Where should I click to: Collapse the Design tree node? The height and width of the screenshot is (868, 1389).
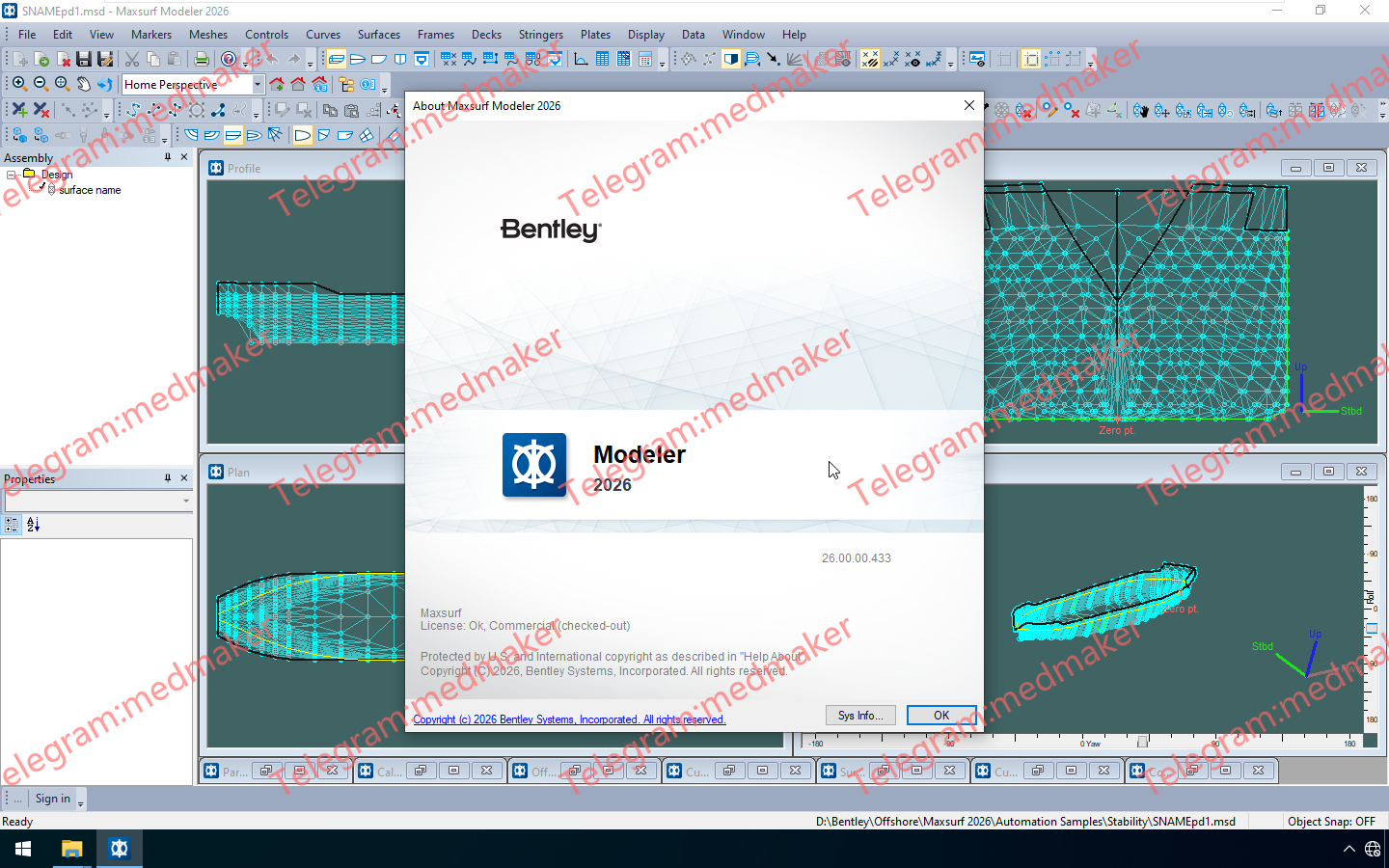(x=12, y=175)
